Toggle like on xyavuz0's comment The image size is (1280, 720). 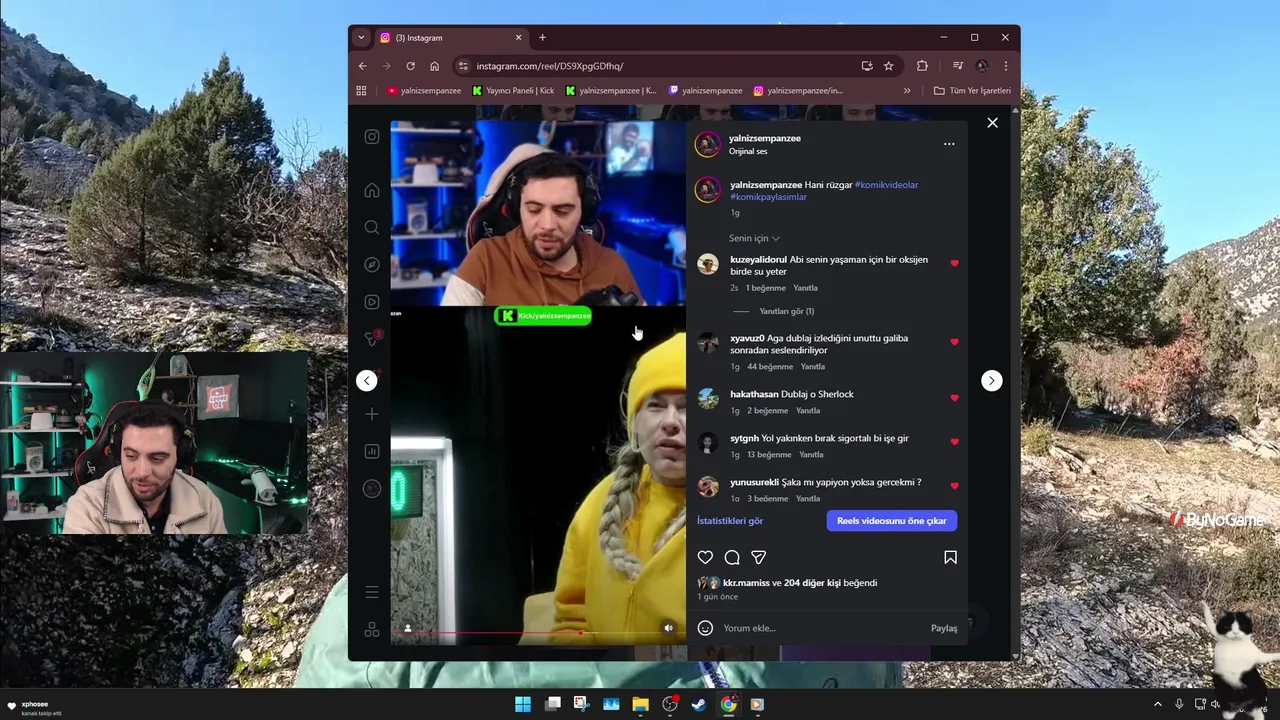point(954,342)
